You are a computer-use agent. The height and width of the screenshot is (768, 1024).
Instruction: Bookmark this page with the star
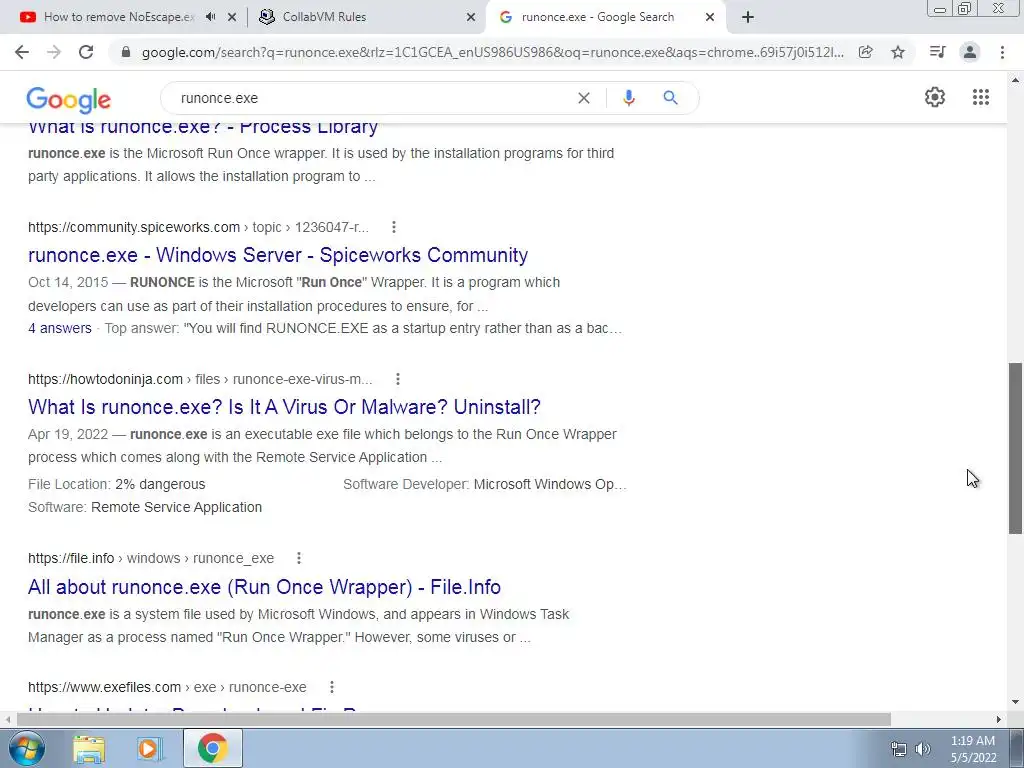[898, 52]
